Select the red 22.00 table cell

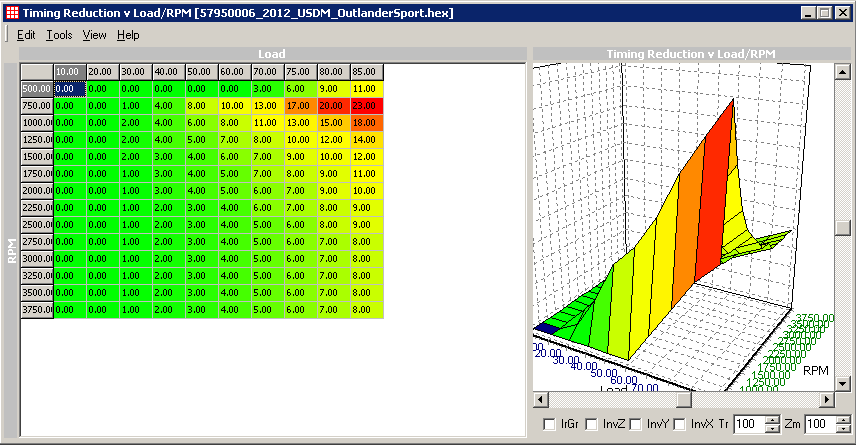point(367,105)
